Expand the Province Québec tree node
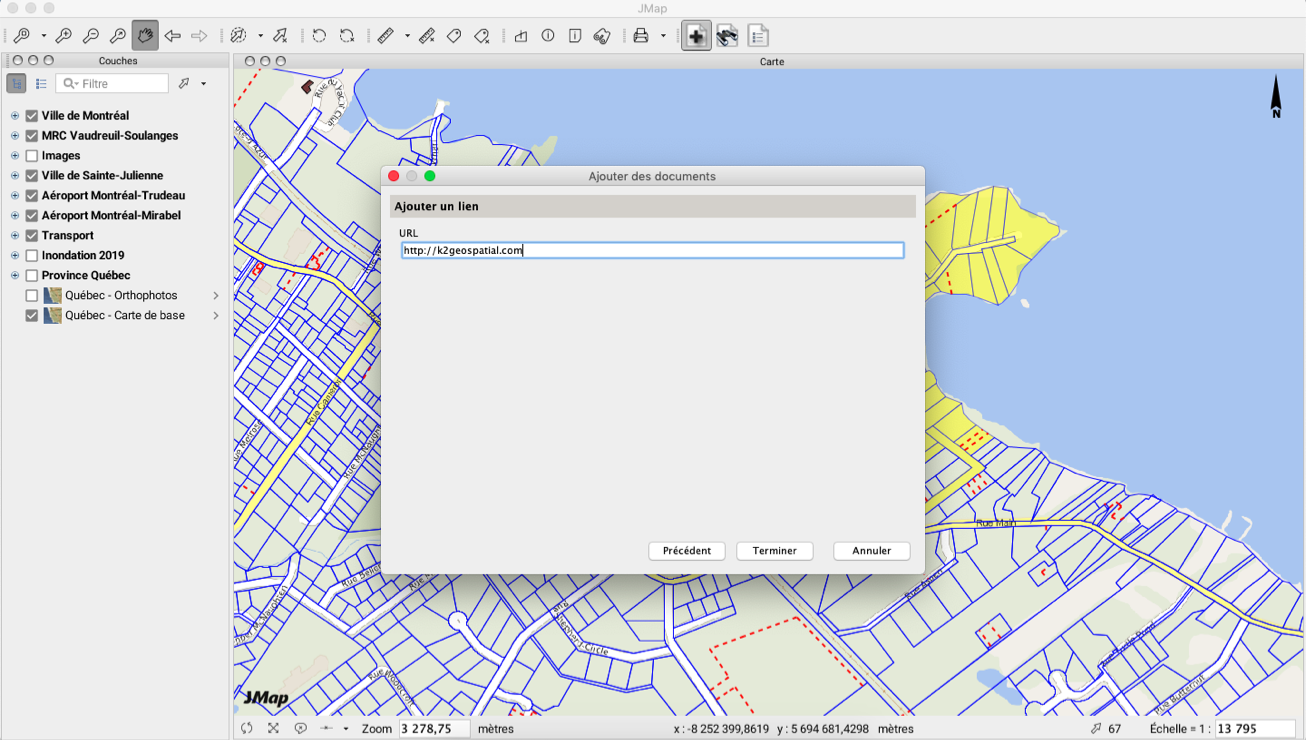Image resolution: width=1306 pixels, height=740 pixels. pyautogui.click(x=15, y=276)
